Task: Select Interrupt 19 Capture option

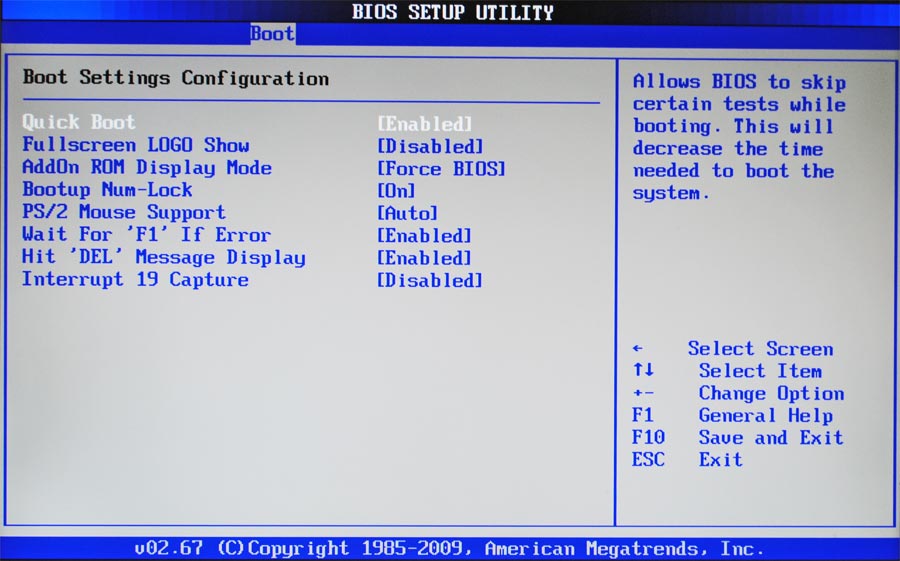Action: point(135,280)
